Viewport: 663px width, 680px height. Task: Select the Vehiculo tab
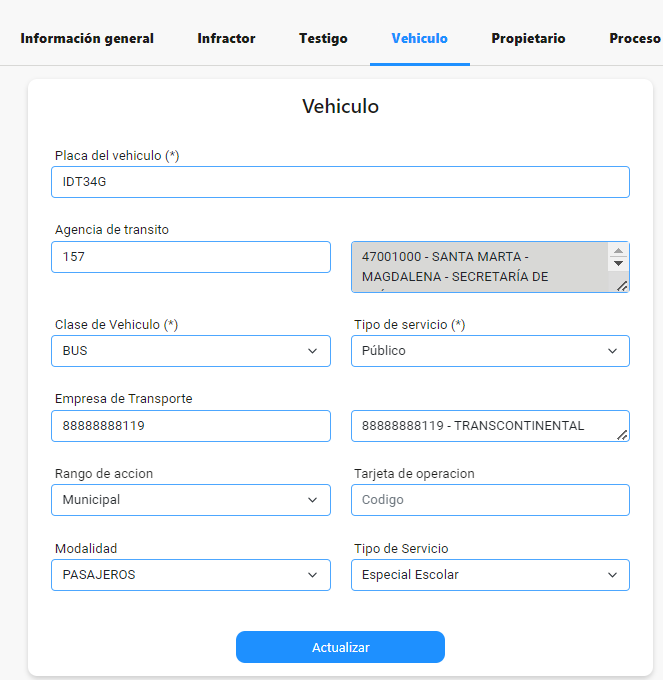[419, 39]
